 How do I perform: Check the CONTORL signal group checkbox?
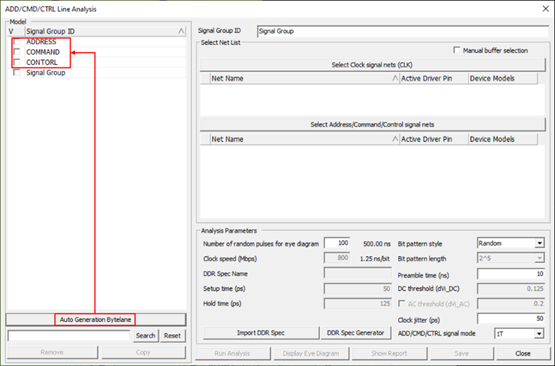(17, 62)
